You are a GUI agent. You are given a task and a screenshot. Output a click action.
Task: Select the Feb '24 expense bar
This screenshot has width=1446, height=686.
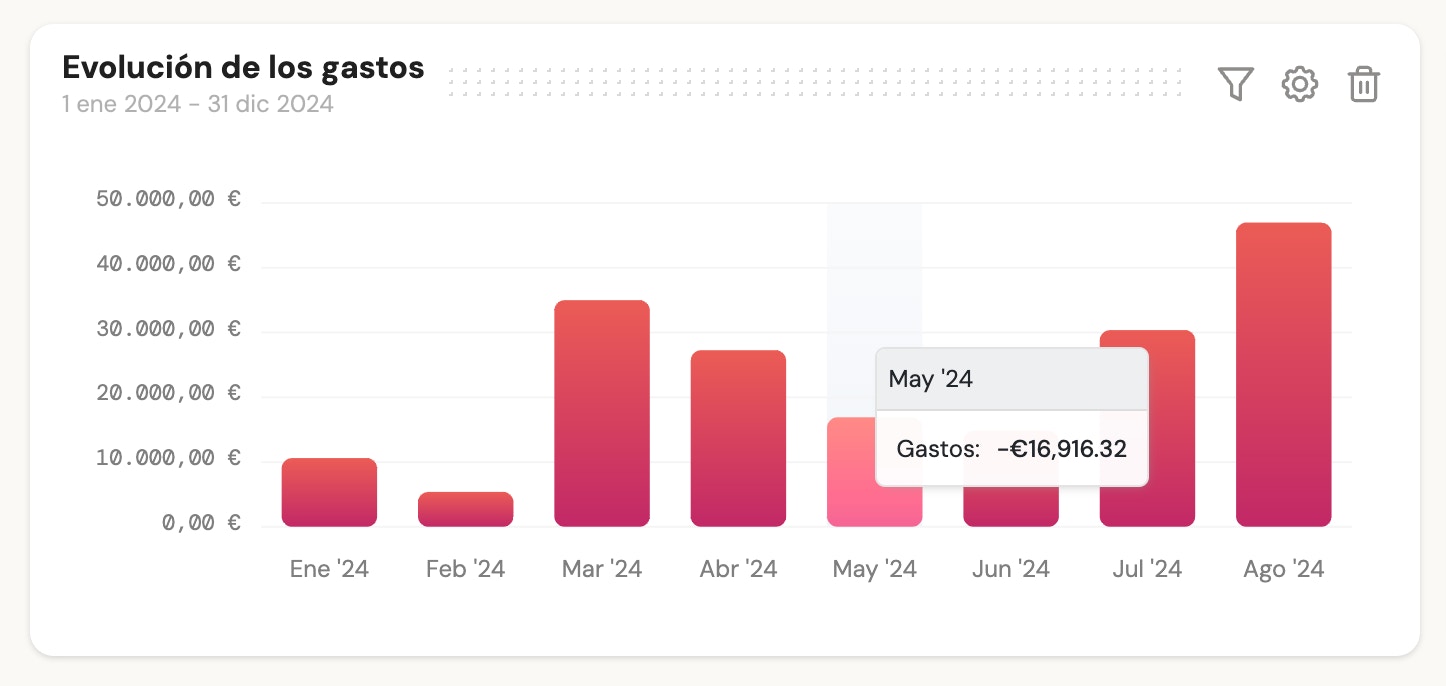pyautogui.click(x=465, y=509)
